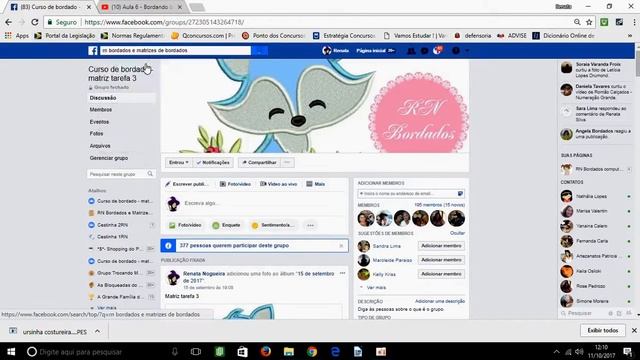Click the add members name input field
640x360 pixels.
[x=411, y=193]
